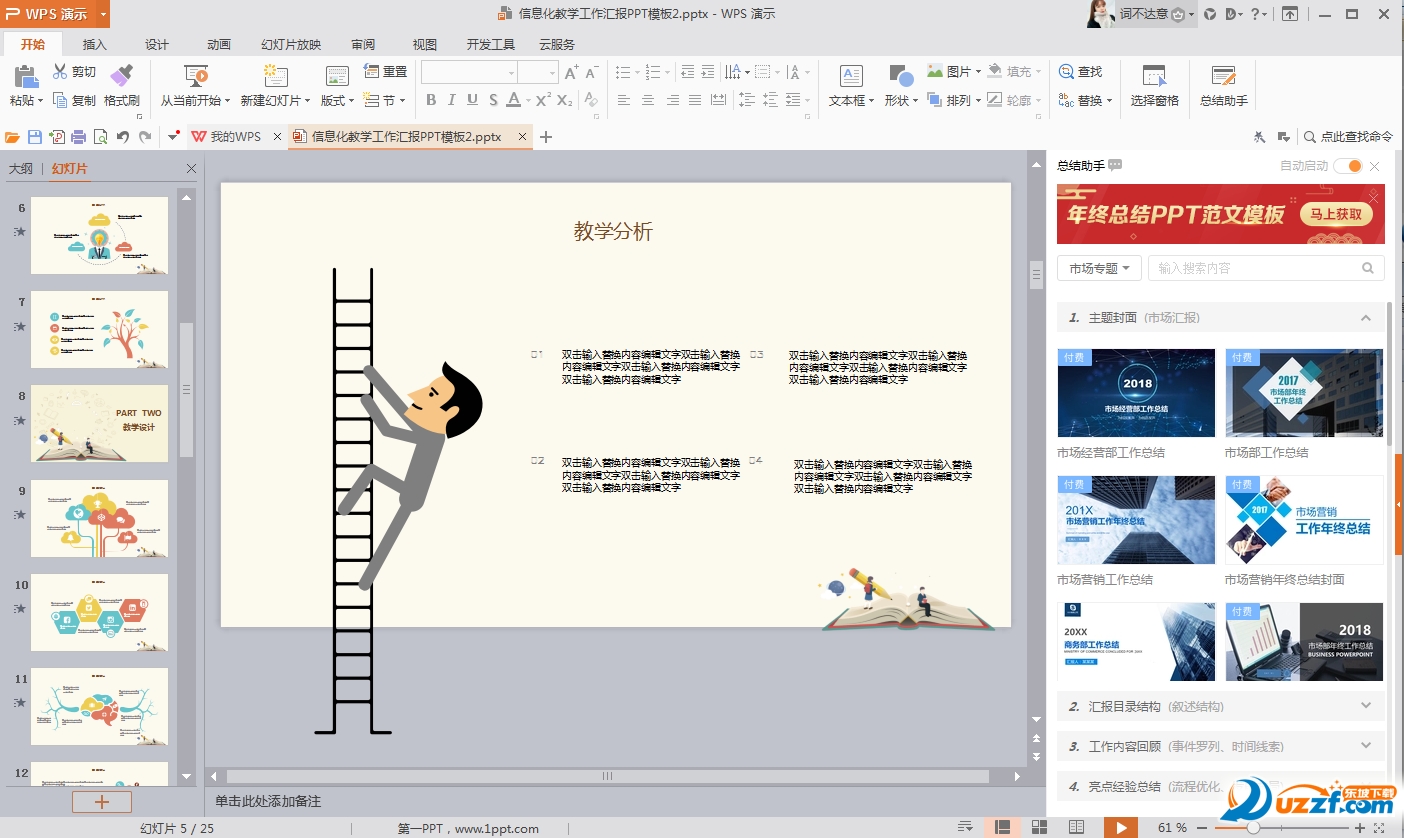Open the Layout (版式) dropdown

pyautogui.click(x=337, y=100)
